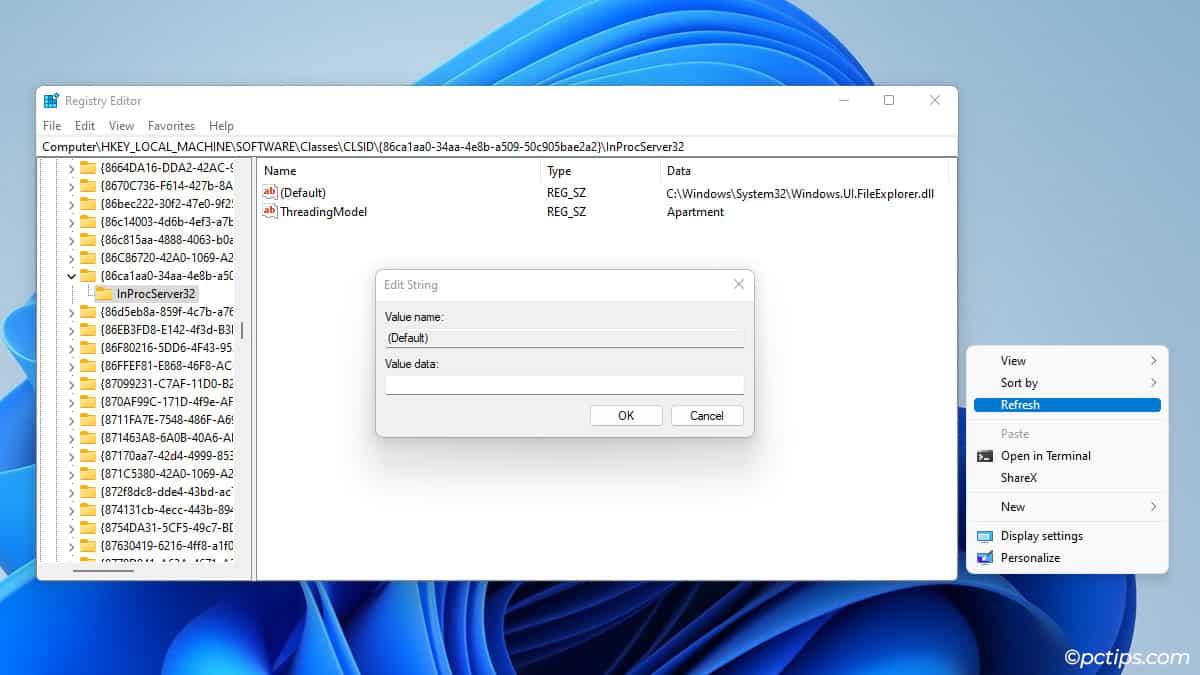This screenshot has height=675, width=1200.
Task: Collapse the {86ca1aa0-34aa-4e8b} registry key
Action: [x=70, y=275]
